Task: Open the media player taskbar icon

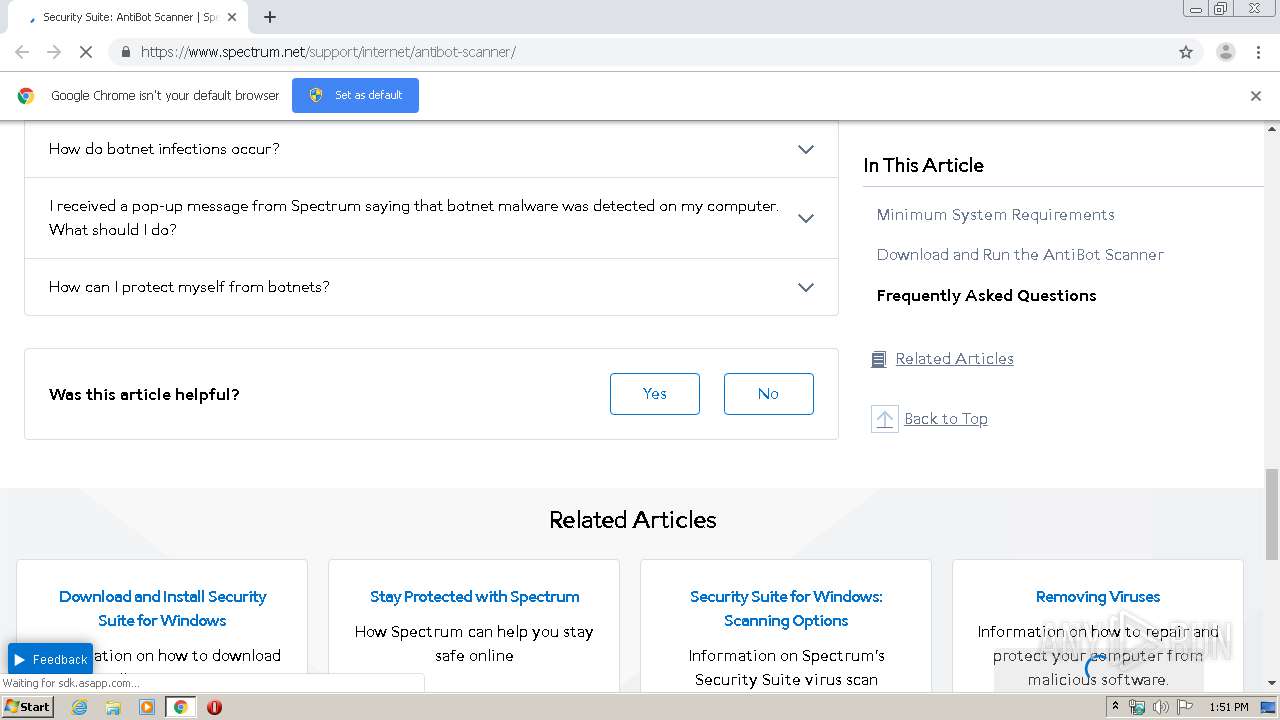Action: pos(147,707)
